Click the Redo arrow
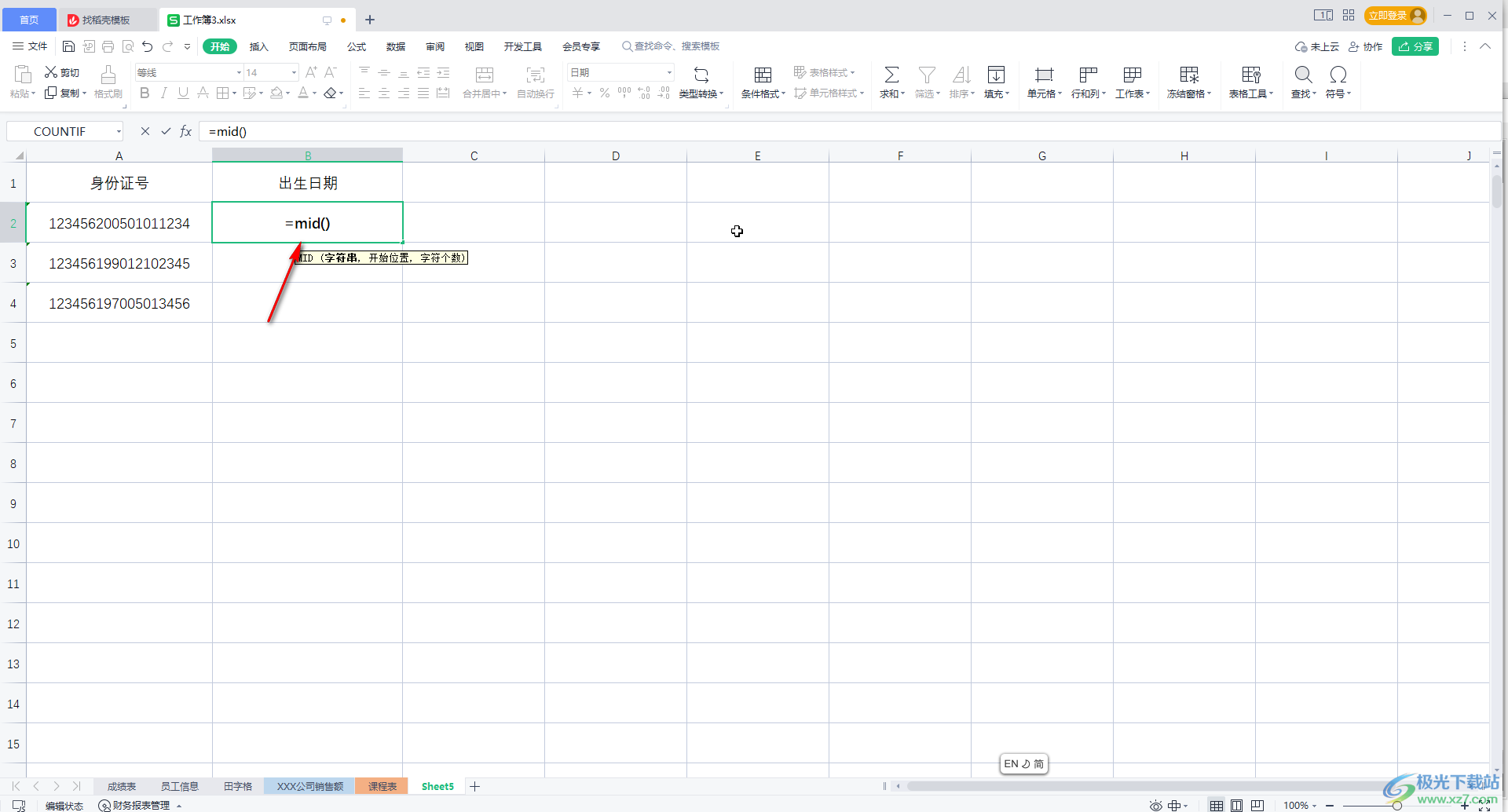The height and width of the screenshot is (812, 1508). point(167,46)
